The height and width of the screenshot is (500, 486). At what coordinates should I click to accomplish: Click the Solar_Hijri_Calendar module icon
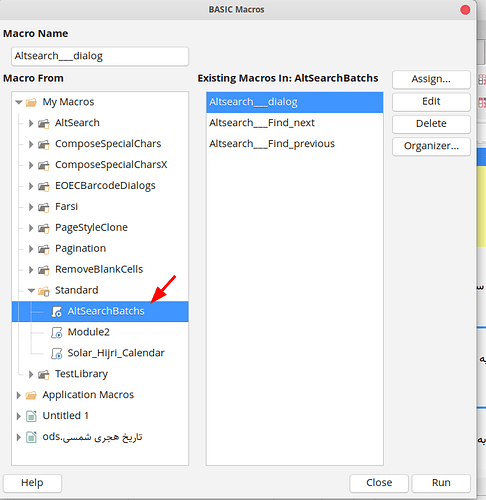[x=56, y=353]
